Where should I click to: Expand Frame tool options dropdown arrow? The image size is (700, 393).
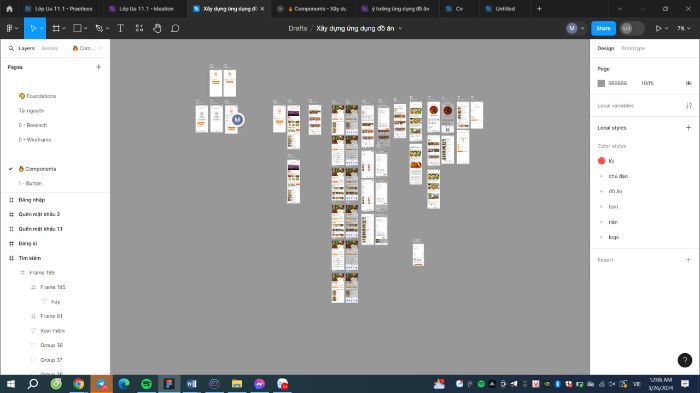pos(64,28)
